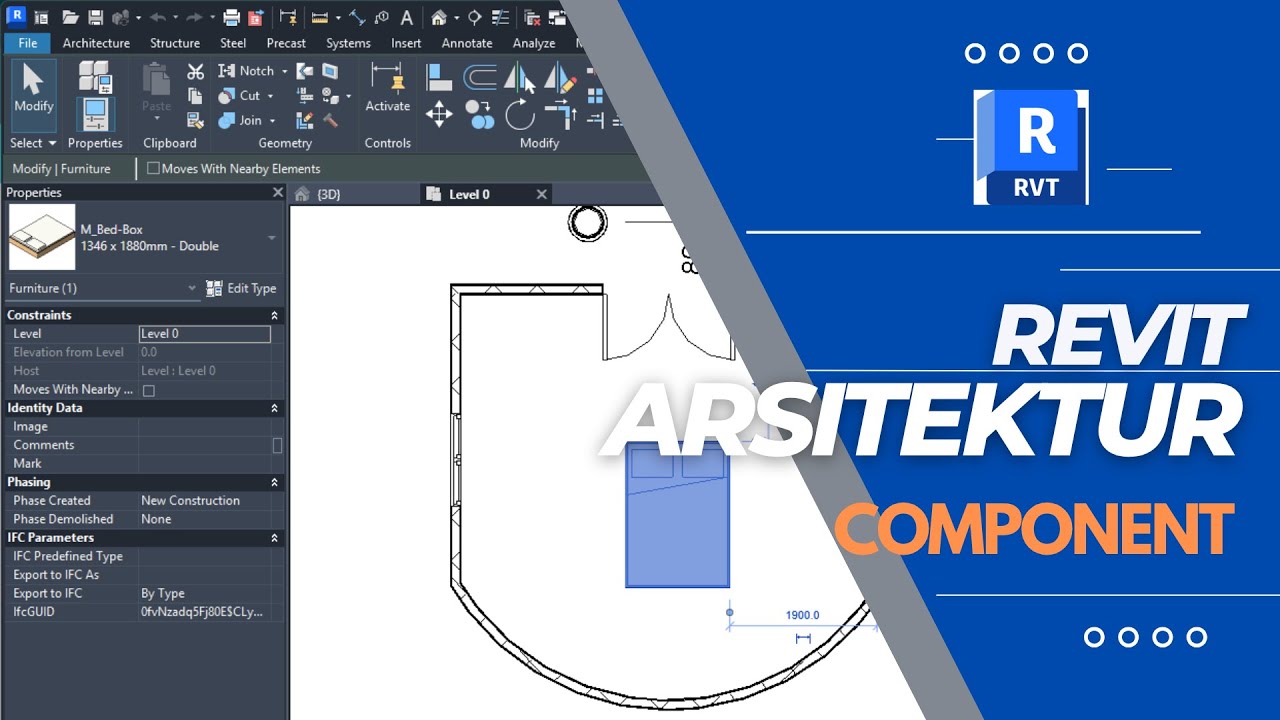Click the checkbox beside Comments field
The height and width of the screenshot is (720, 1280).
click(x=277, y=445)
